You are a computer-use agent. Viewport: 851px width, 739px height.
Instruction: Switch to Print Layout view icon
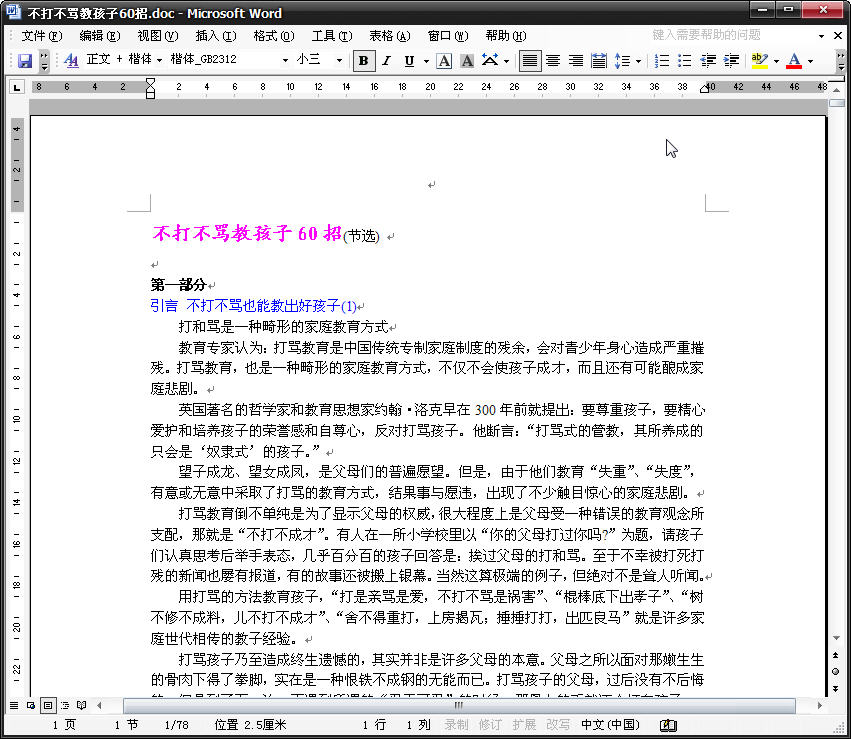click(48, 705)
